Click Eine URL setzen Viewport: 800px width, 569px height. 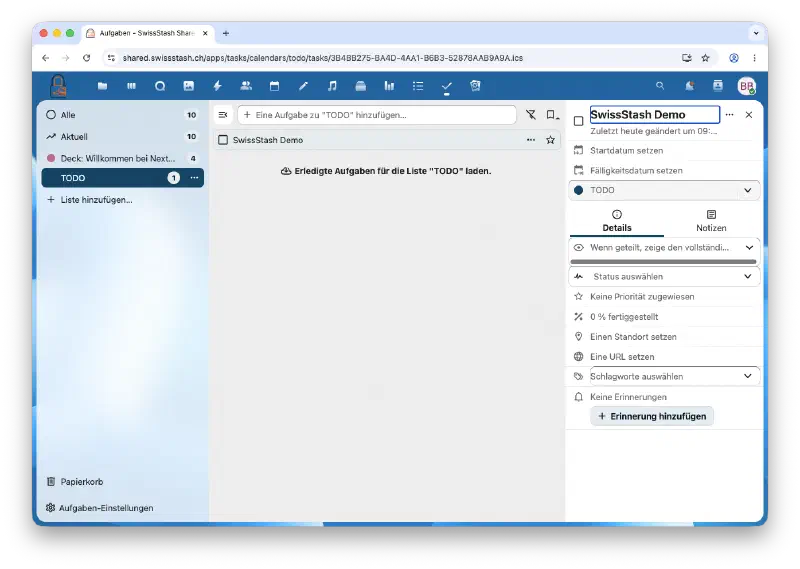[x=664, y=357]
